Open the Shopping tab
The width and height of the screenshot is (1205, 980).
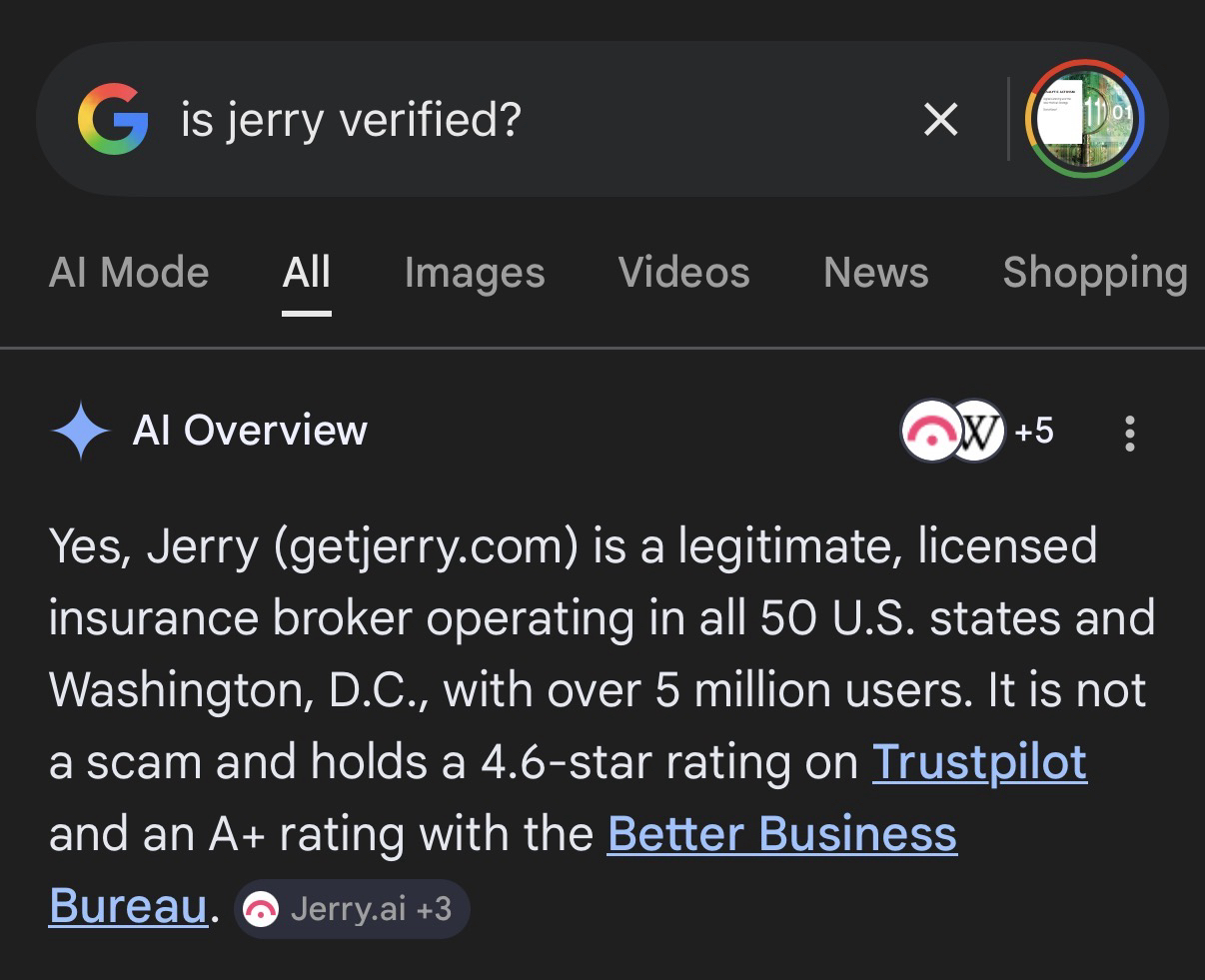pyautogui.click(x=1094, y=273)
